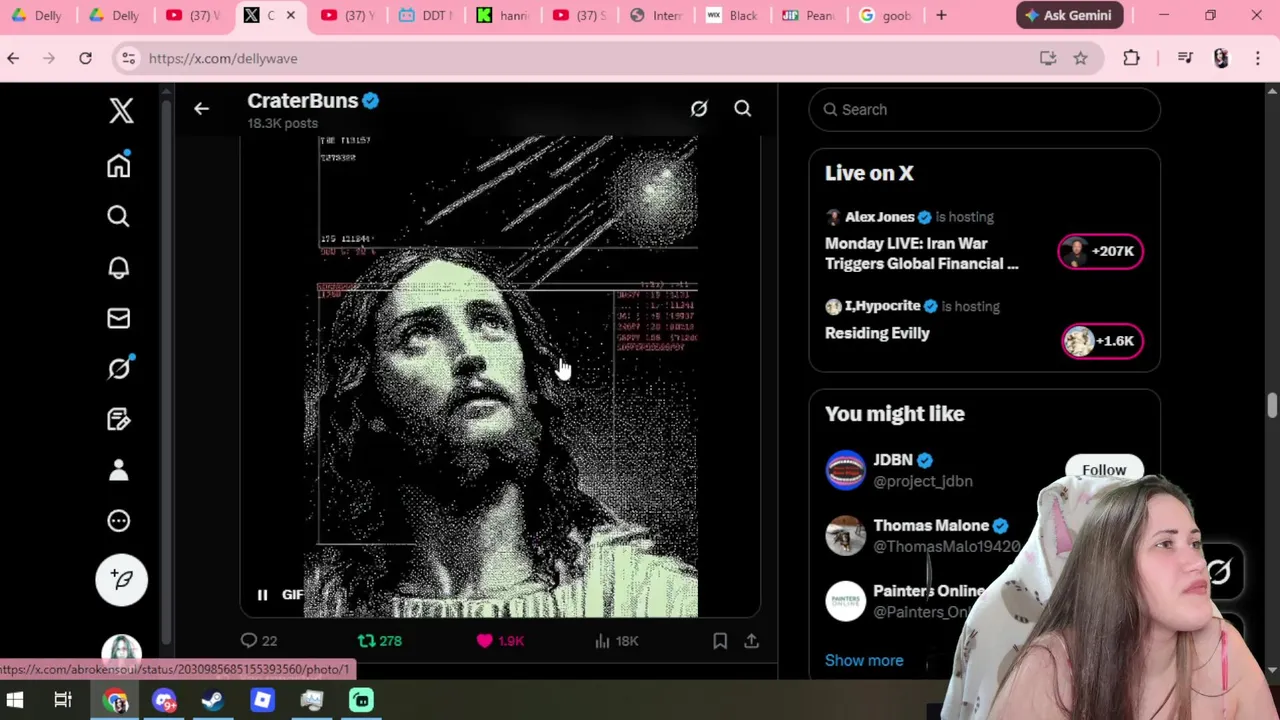
Task: Click Ask Gemini button
Action: coord(1069,15)
